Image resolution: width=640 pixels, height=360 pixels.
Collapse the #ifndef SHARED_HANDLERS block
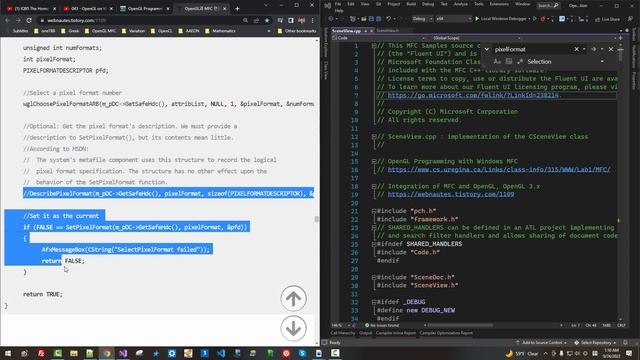[374, 244]
